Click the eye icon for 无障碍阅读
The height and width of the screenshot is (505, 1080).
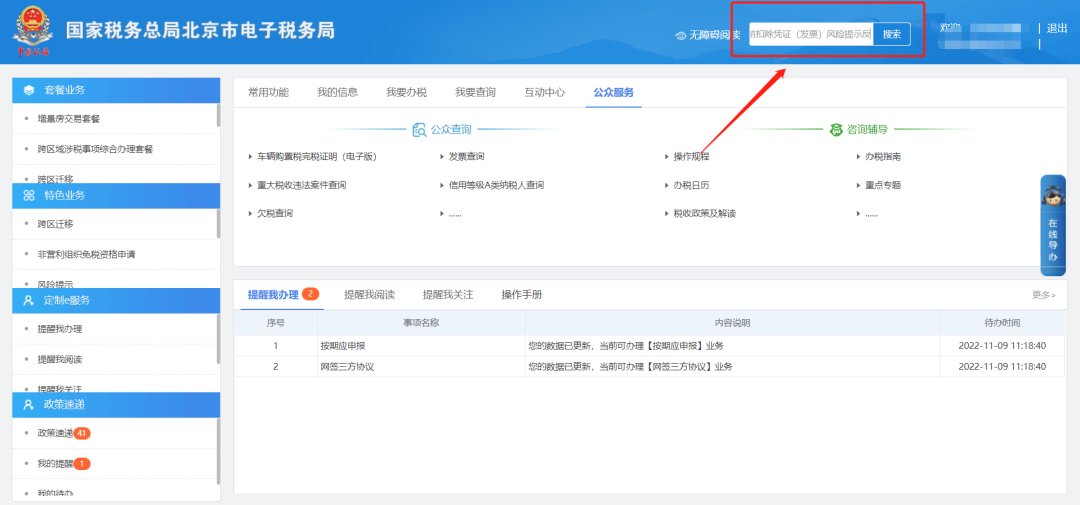(681, 34)
